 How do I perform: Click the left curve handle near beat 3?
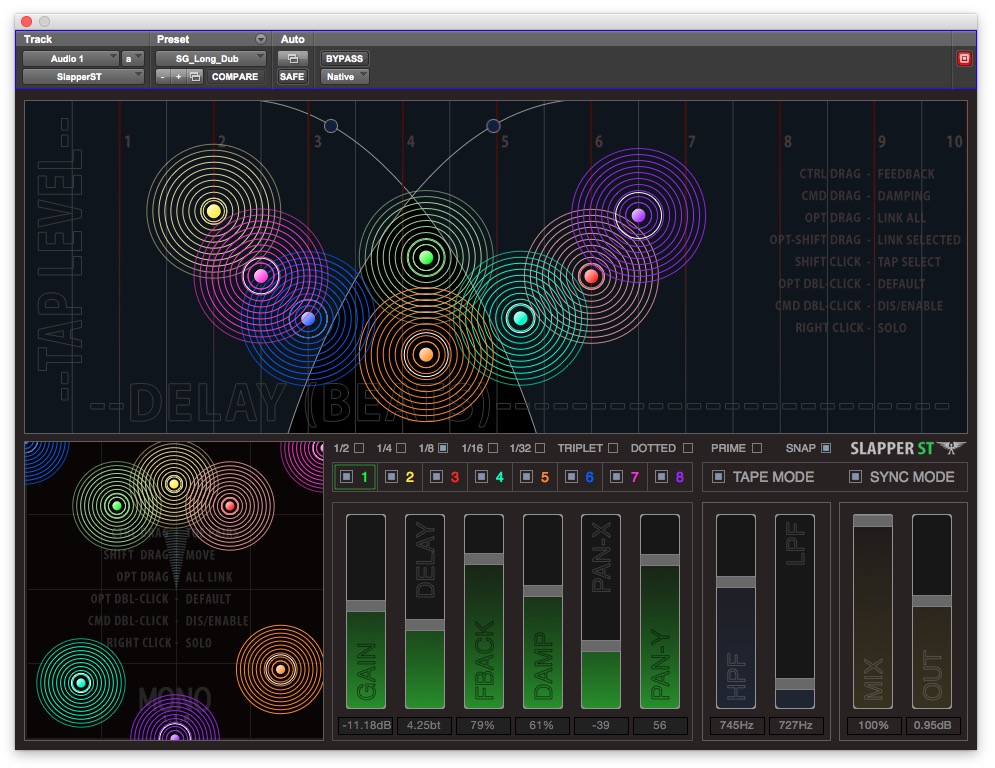331,126
